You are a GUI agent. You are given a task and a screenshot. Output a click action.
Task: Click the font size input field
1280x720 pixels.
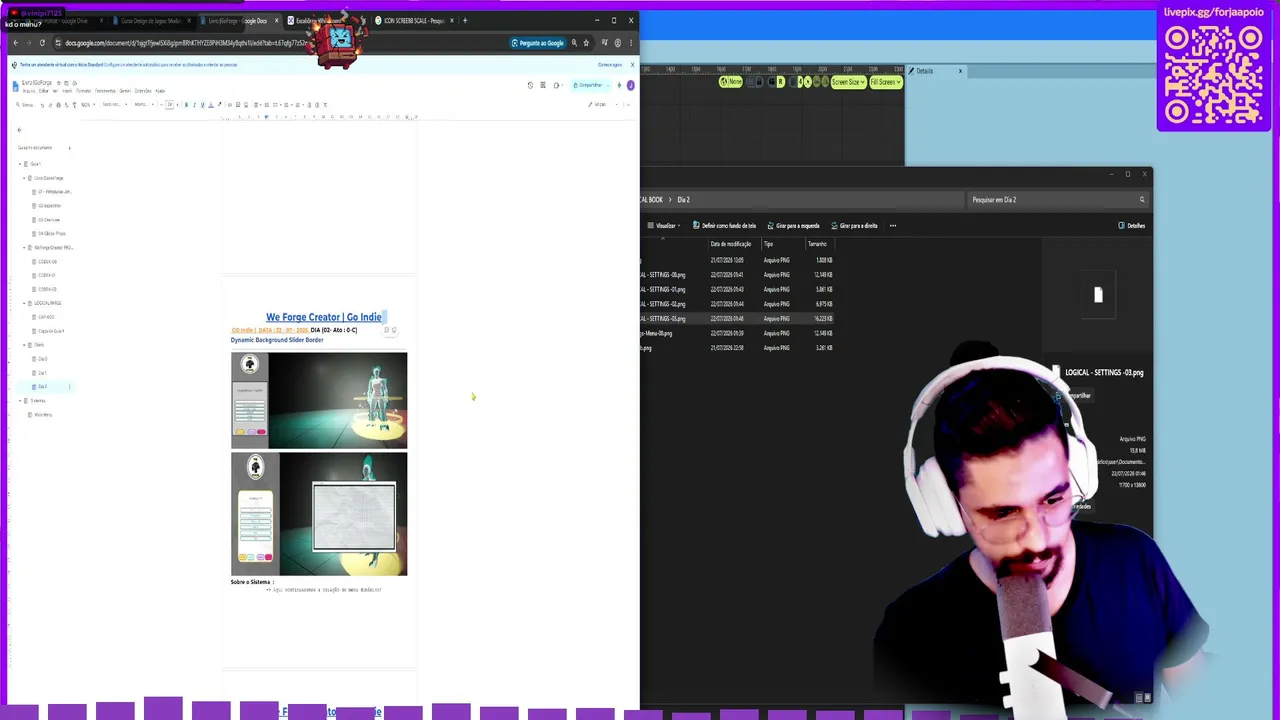[170, 105]
